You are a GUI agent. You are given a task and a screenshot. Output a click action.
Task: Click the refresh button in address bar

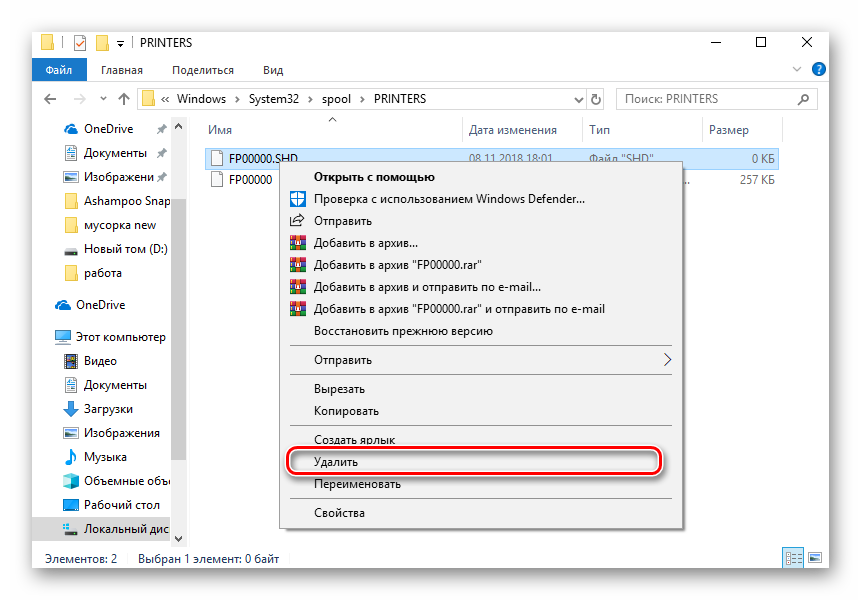click(597, 99)
